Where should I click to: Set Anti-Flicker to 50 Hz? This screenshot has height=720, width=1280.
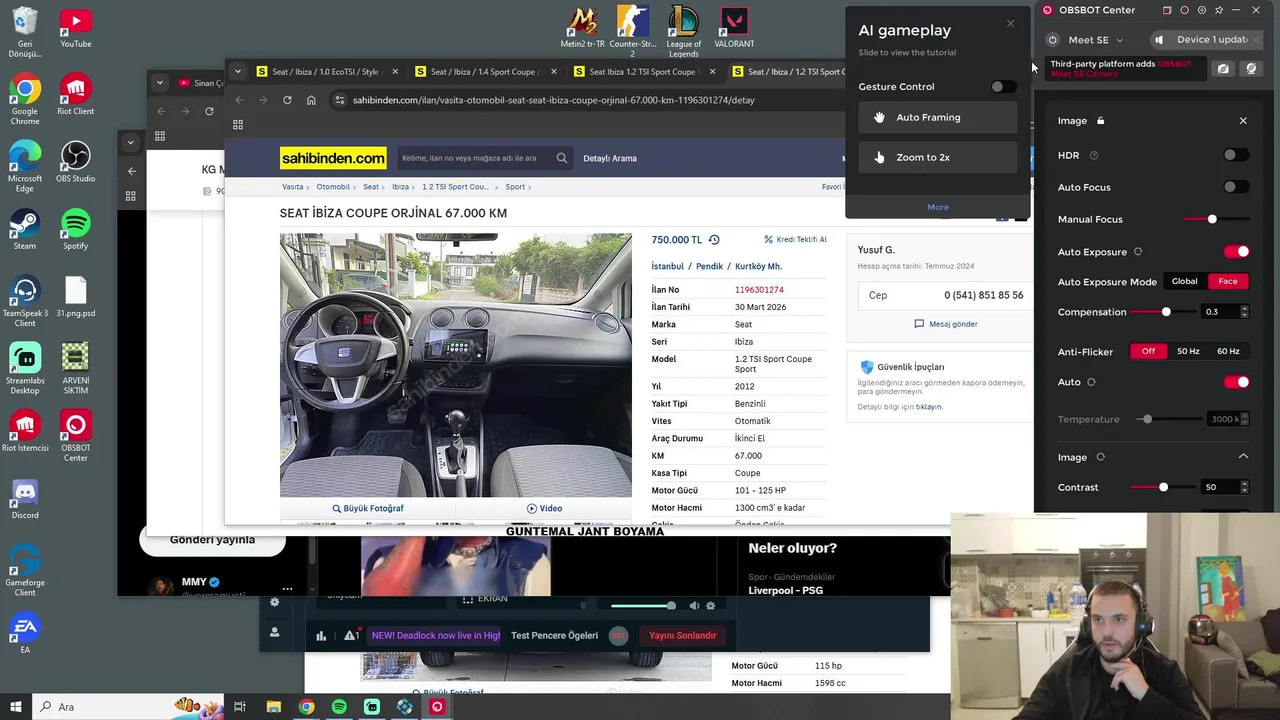(x=1188, y=351)
